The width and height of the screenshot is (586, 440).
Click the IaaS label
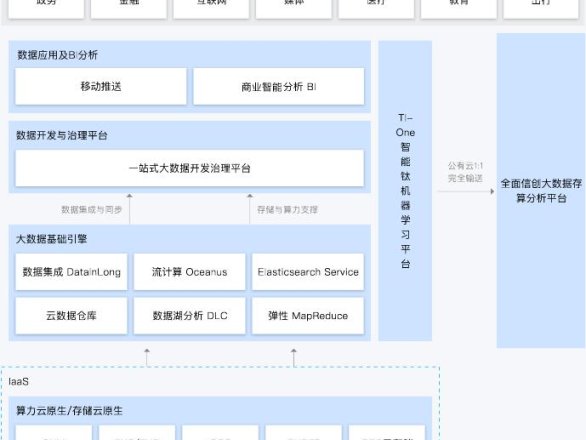click(18, 381)
